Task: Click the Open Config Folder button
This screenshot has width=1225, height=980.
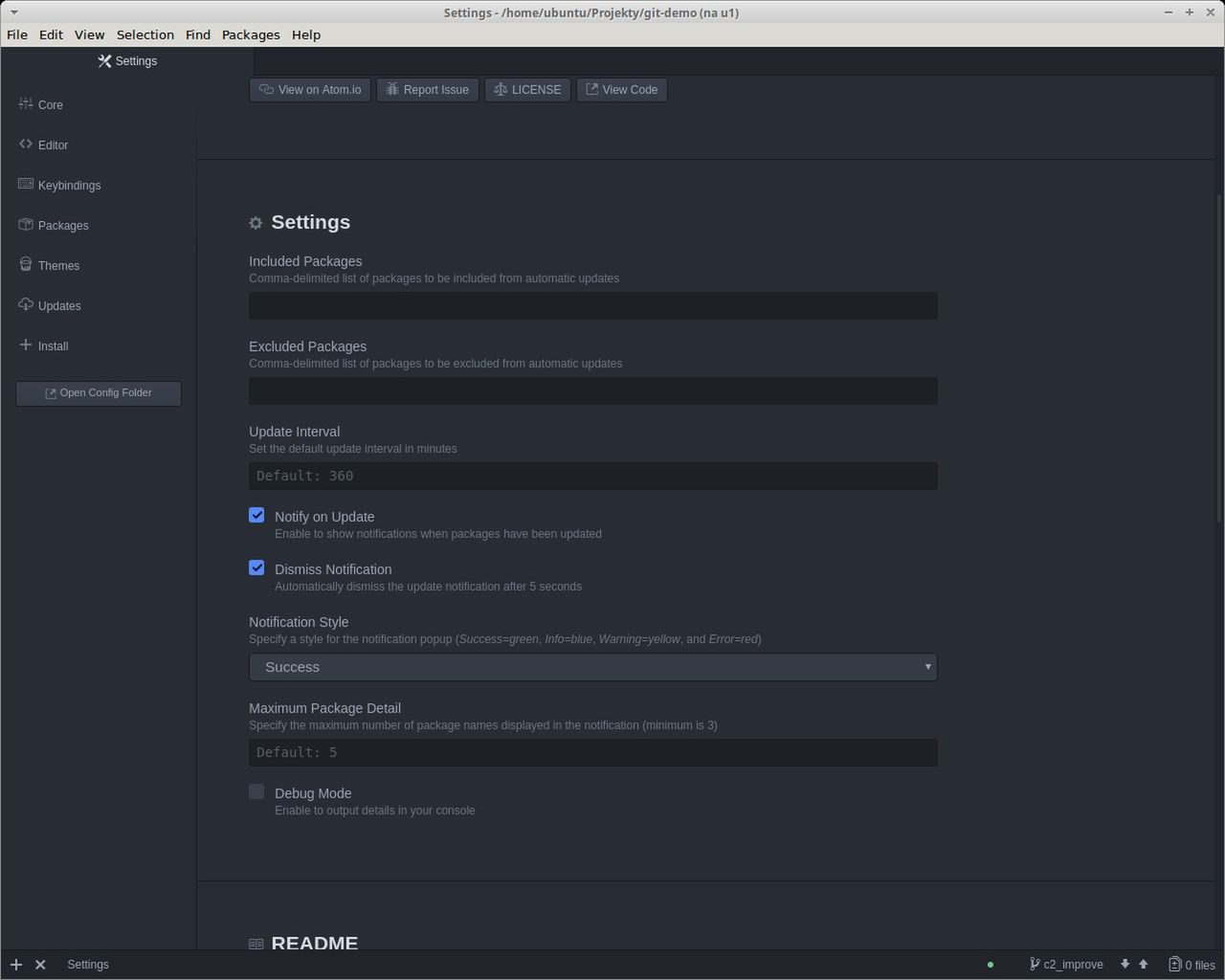Action: tap(99, 393)
